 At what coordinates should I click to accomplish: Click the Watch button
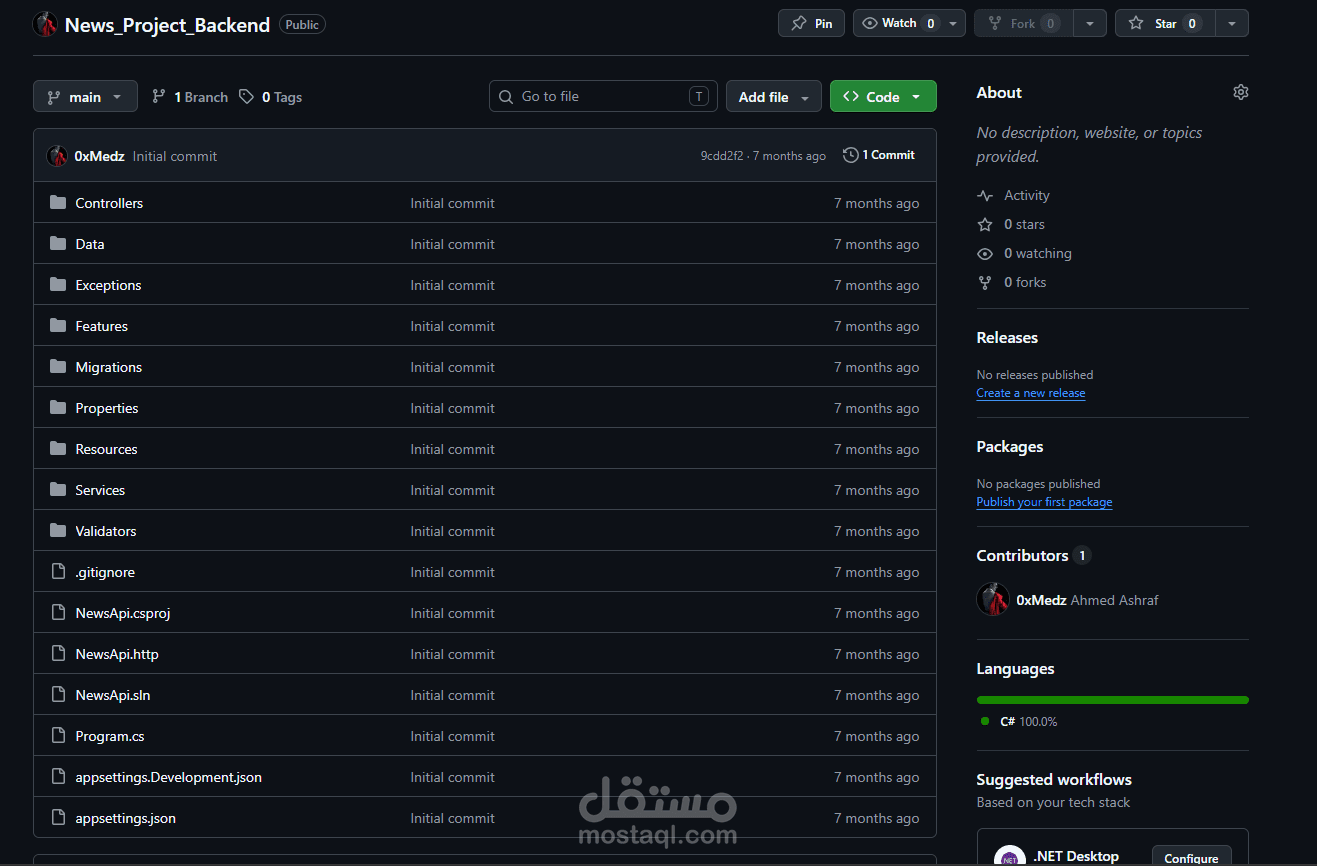click(898, 23)
